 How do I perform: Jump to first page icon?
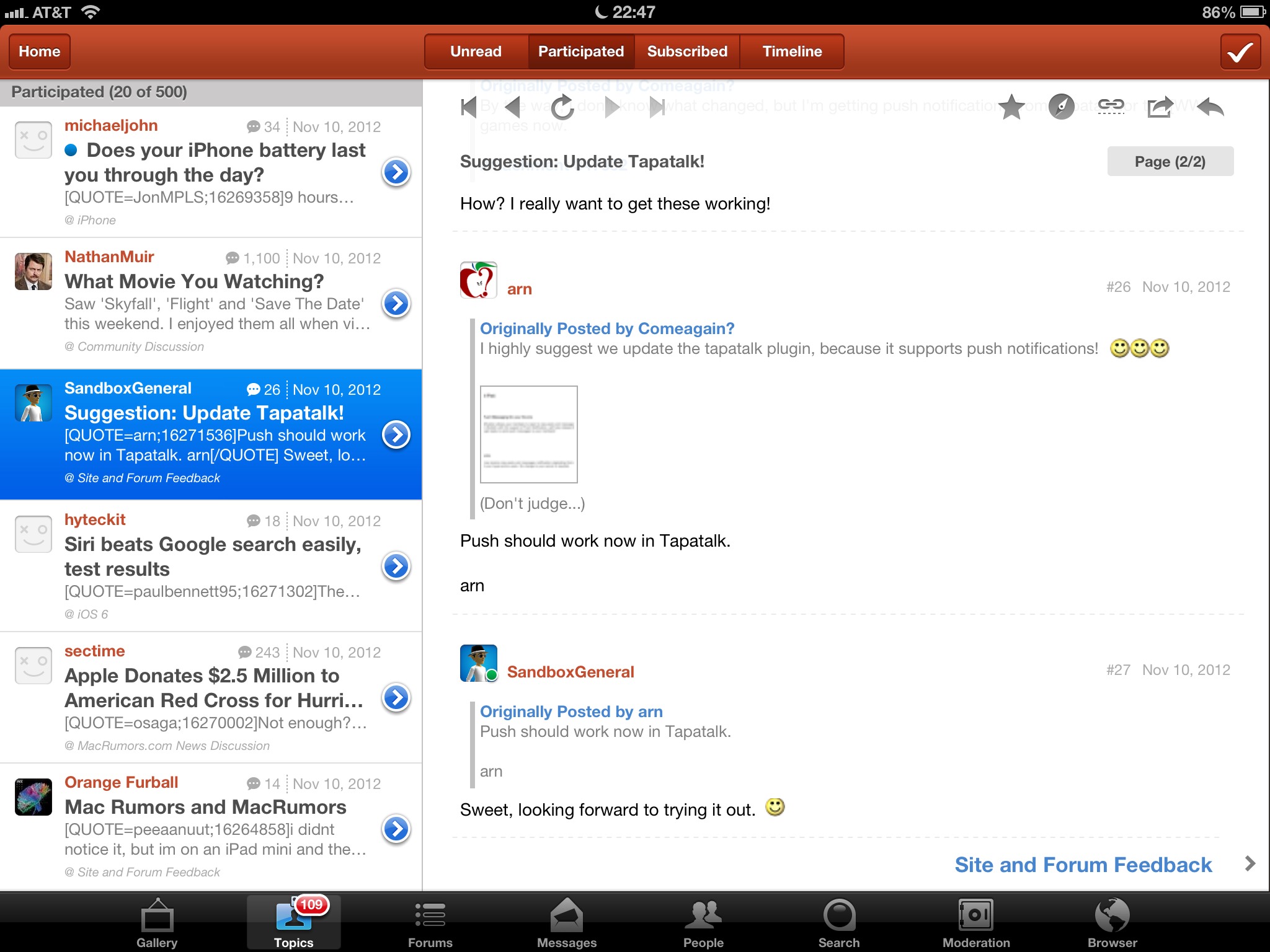(469, 107)
